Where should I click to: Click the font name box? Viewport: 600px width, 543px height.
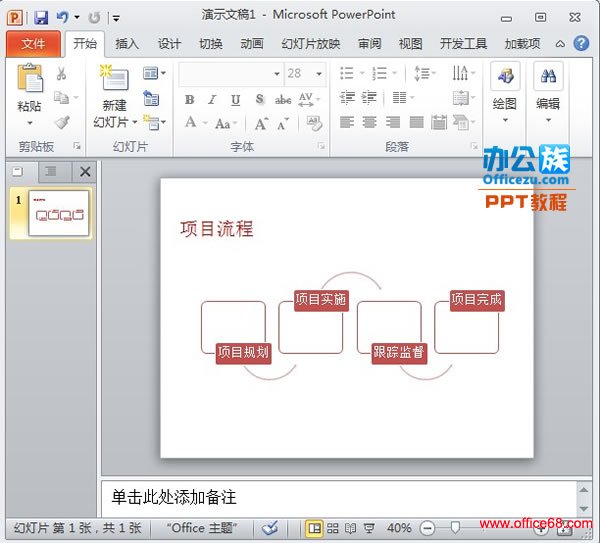pos(231,73)
